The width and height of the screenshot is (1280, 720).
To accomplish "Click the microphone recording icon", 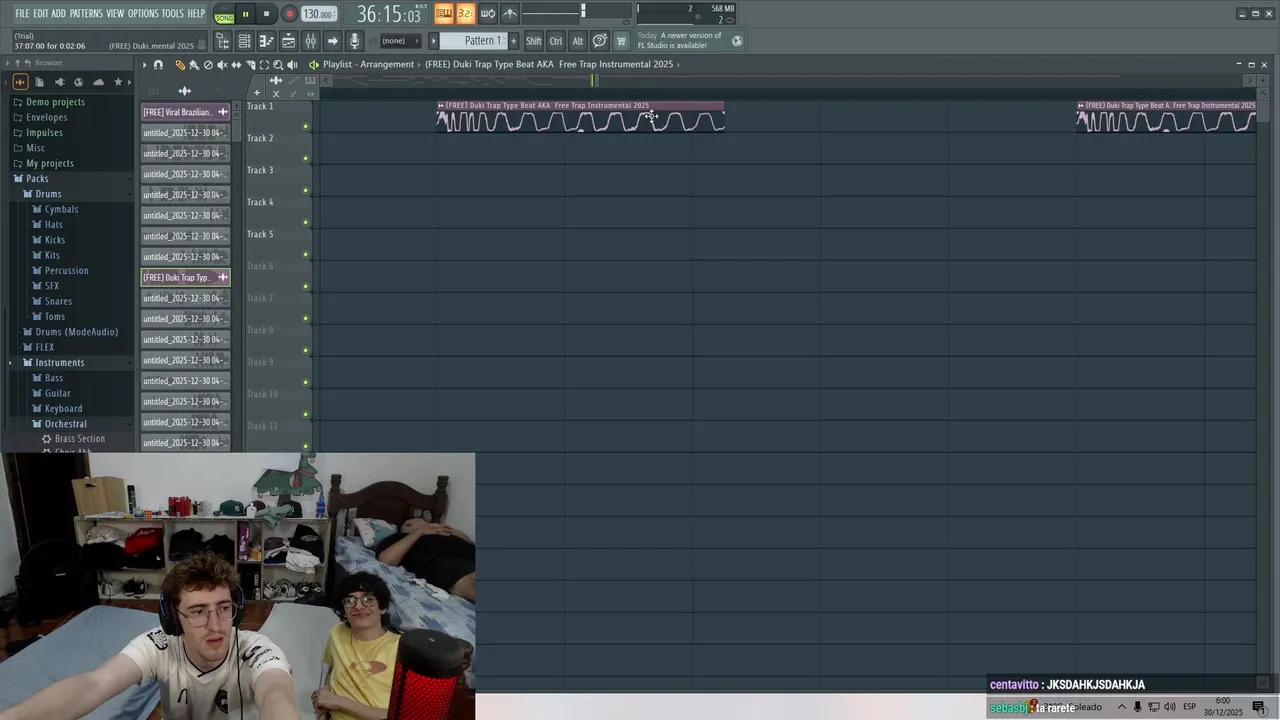I will pyautogui.click(x=354, y=41).
